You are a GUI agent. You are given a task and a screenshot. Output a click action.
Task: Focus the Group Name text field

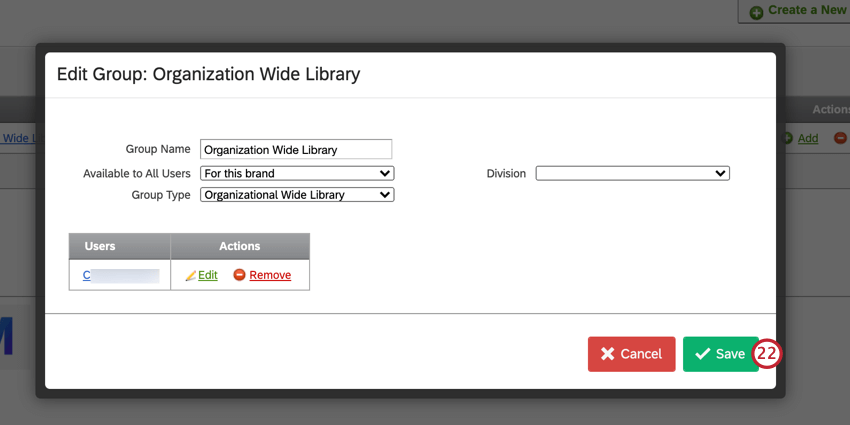296,150
